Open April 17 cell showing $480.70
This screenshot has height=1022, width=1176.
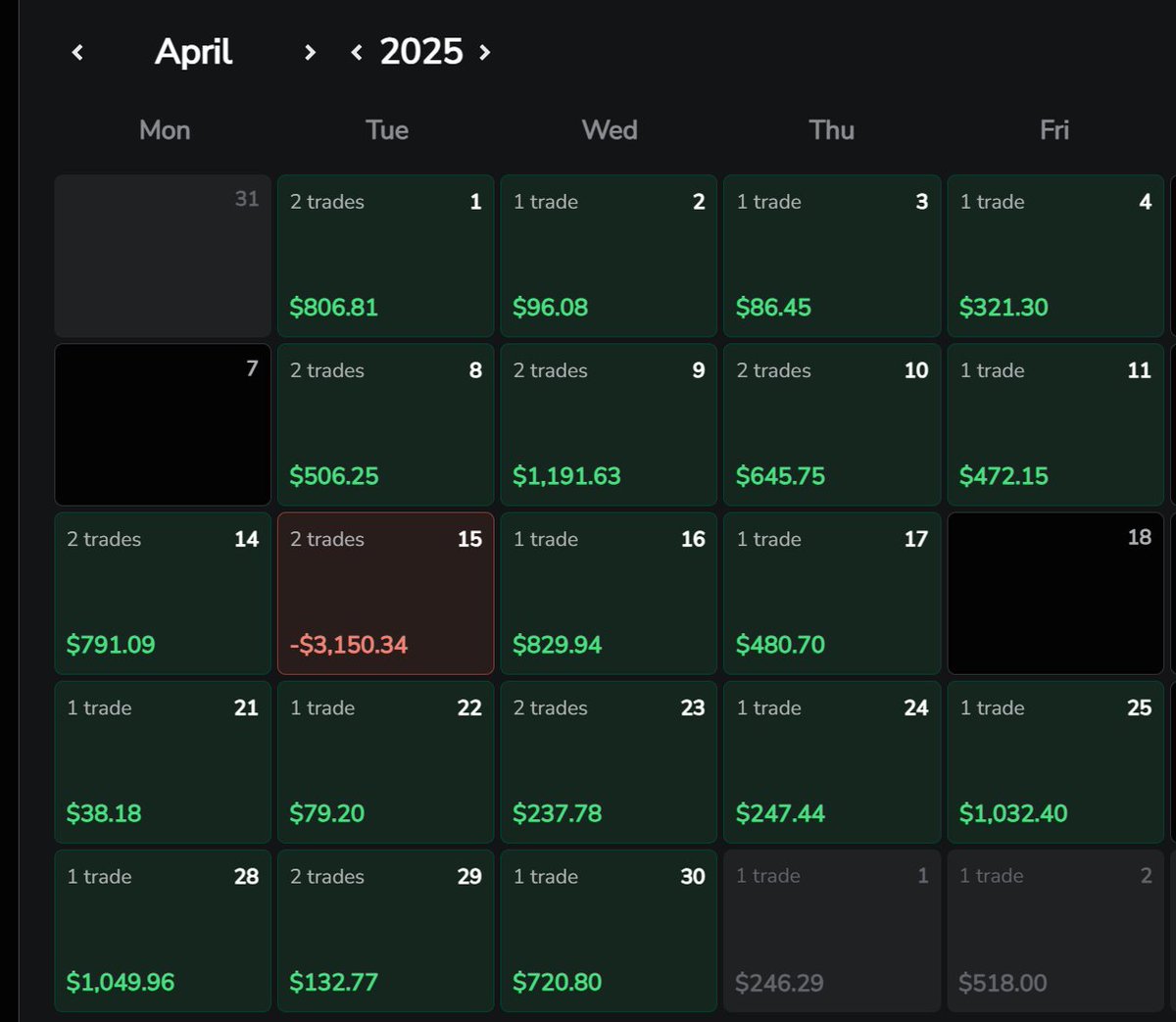832,593
